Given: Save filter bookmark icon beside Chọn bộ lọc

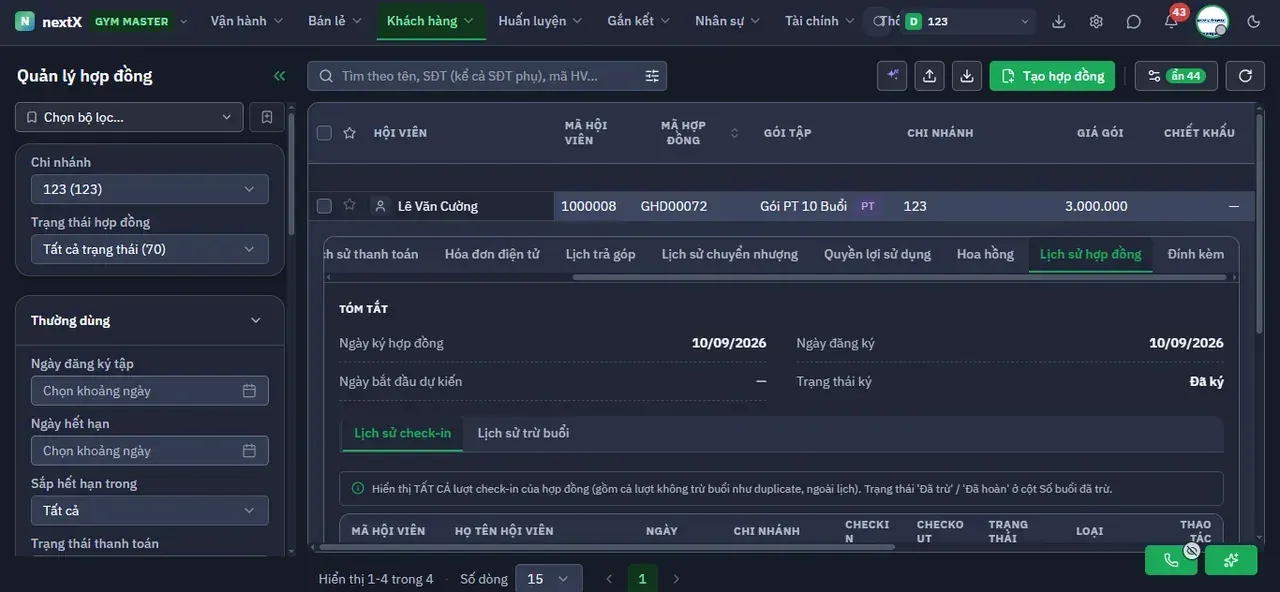Looking at the screenshot, I should (267, 117).
